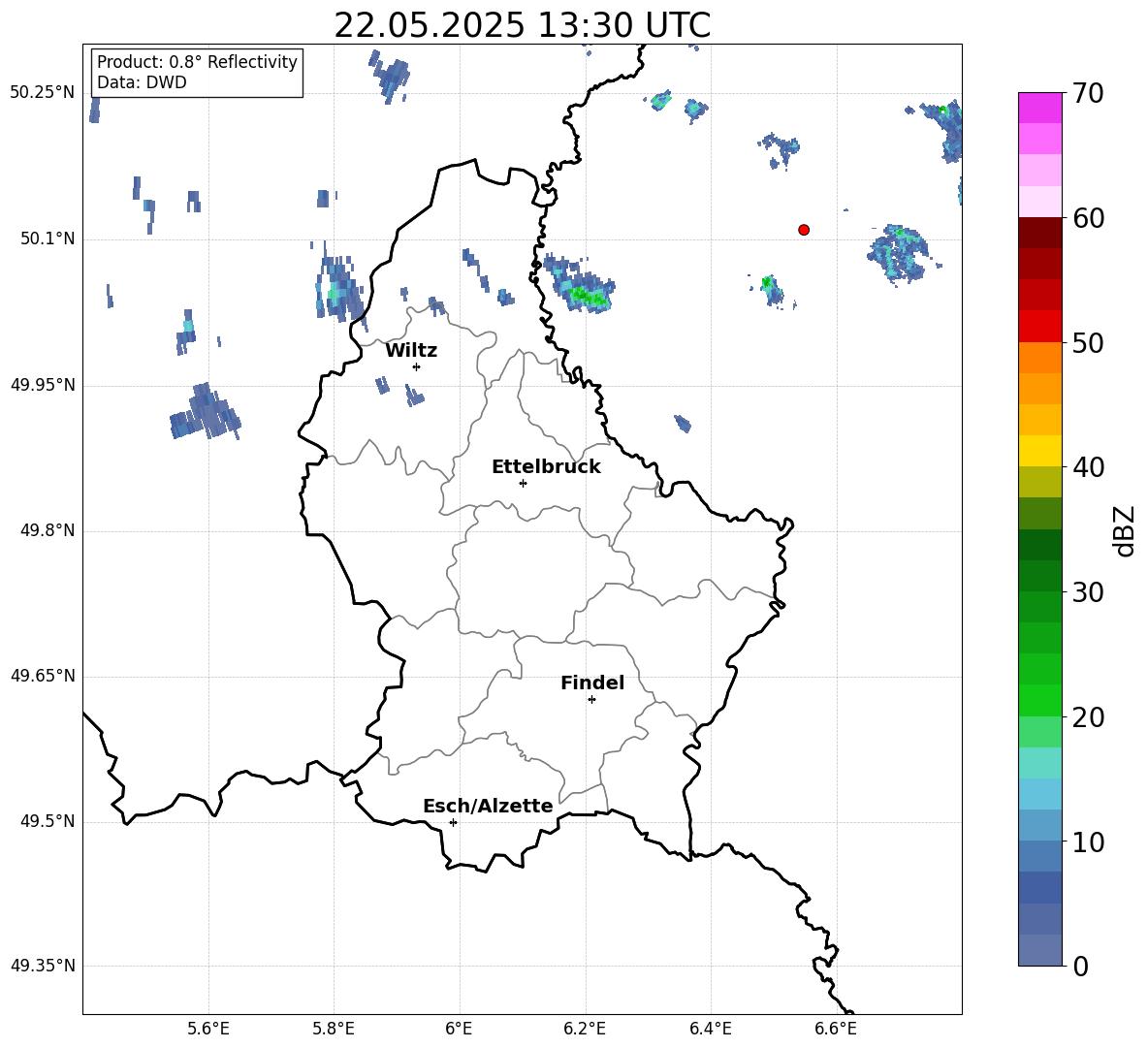The height and width of the screenshot is (1048, 1148).
Task: Click the magenta top colorbar segment
Action: [1039, 108]
